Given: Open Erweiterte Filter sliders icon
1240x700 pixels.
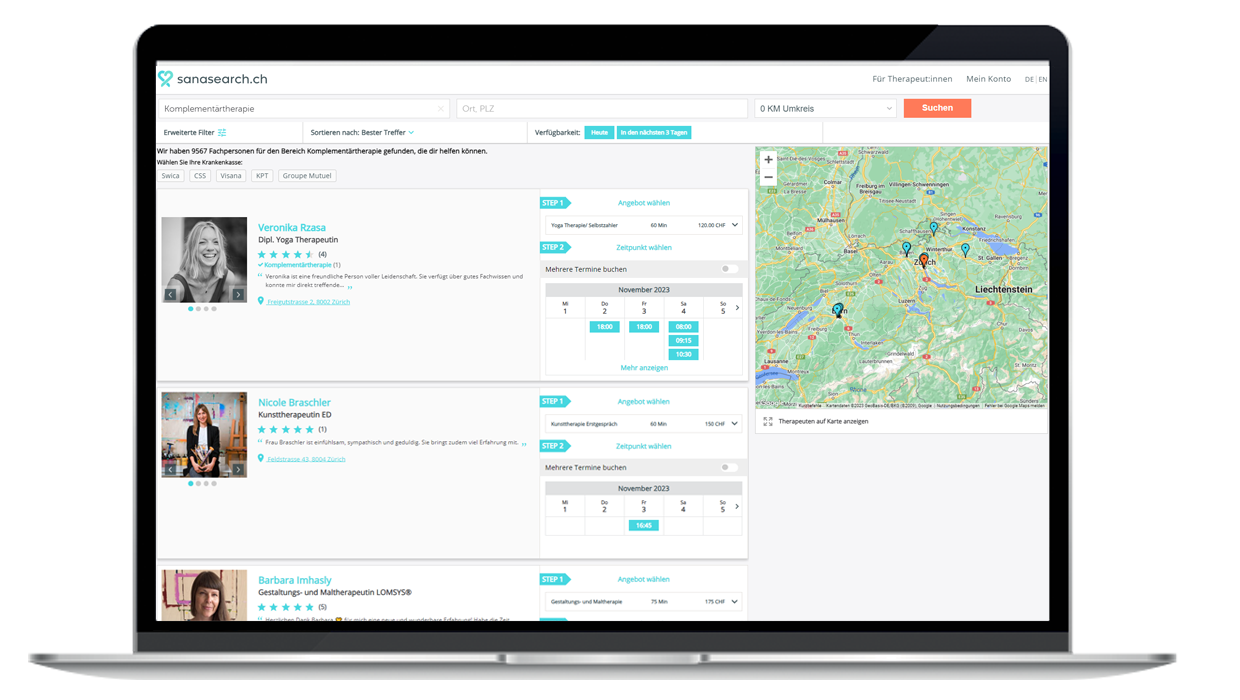Looking at the screenshot, I should click(222, 132).
